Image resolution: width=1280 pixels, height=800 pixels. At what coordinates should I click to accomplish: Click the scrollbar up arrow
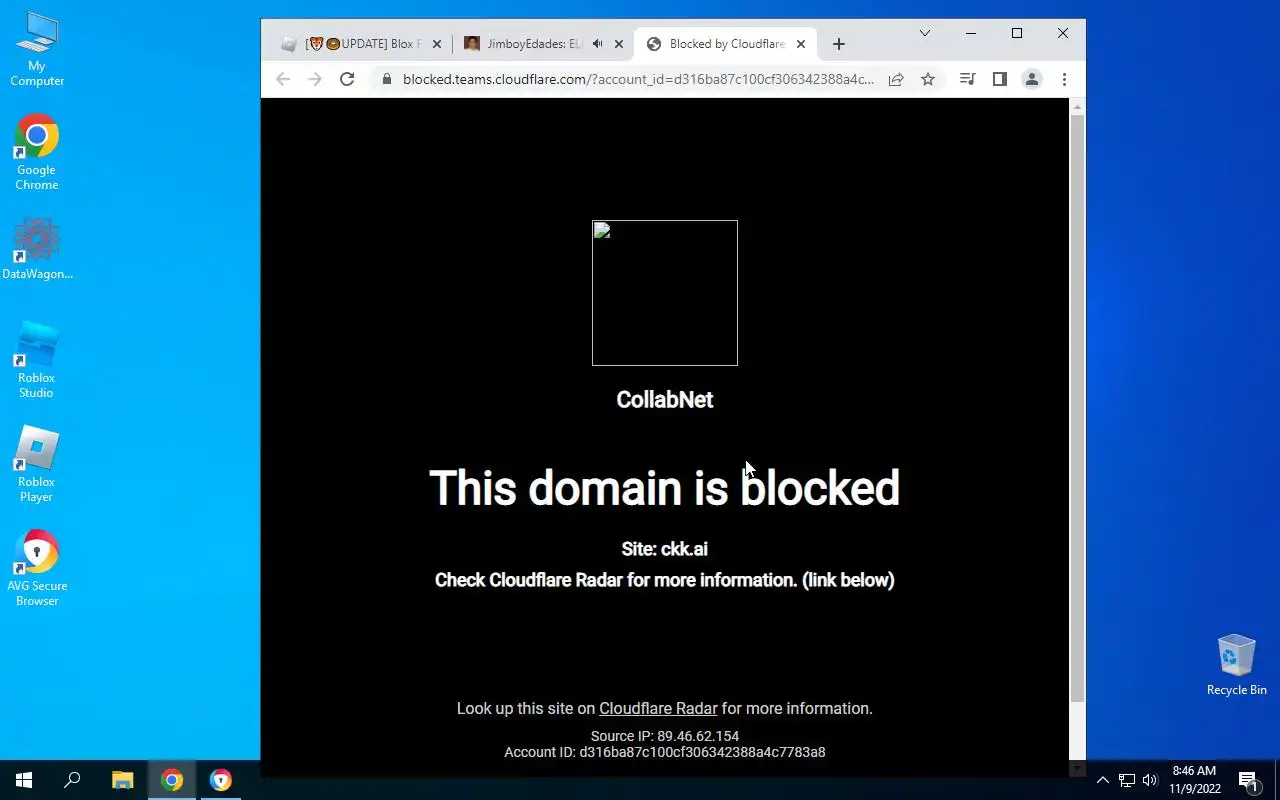(x=1077, y=106)
